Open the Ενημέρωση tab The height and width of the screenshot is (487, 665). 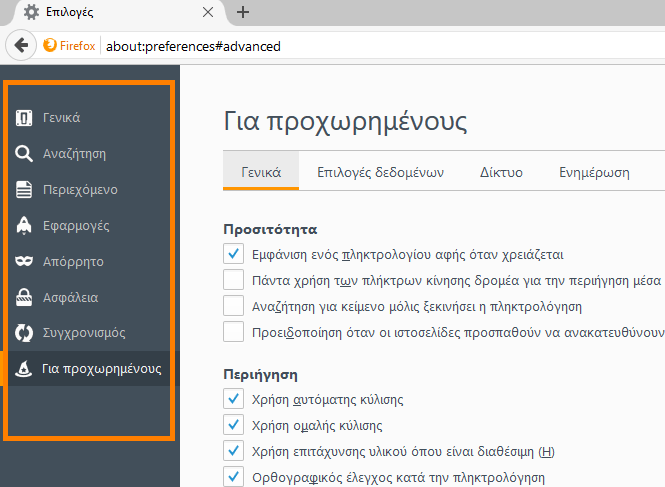[x=594, y=172]
